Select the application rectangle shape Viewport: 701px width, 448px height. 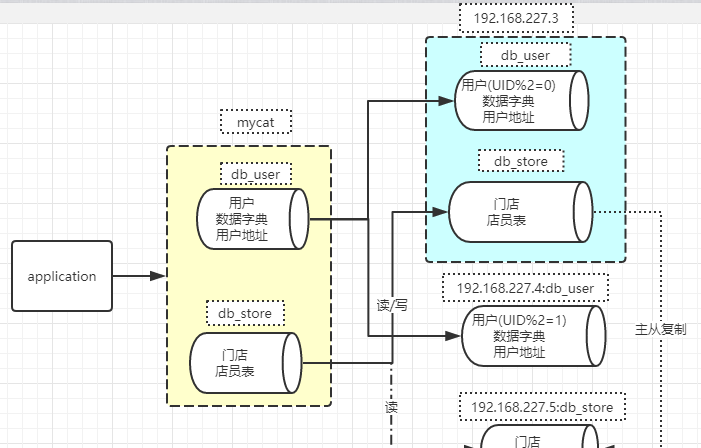point(62,276)
